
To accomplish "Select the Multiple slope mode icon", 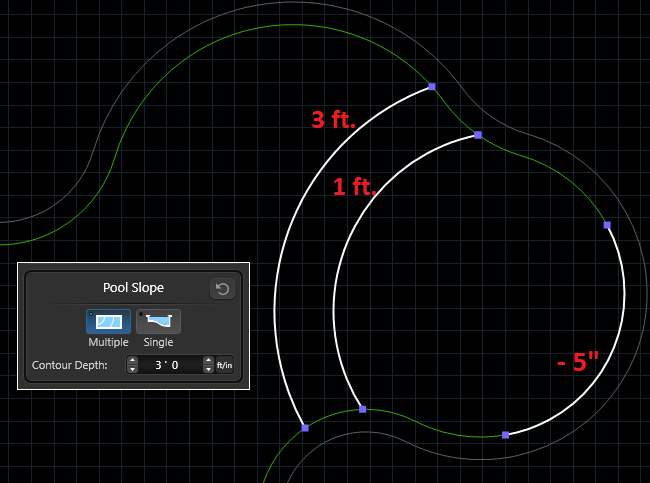I will click(108, 321).
